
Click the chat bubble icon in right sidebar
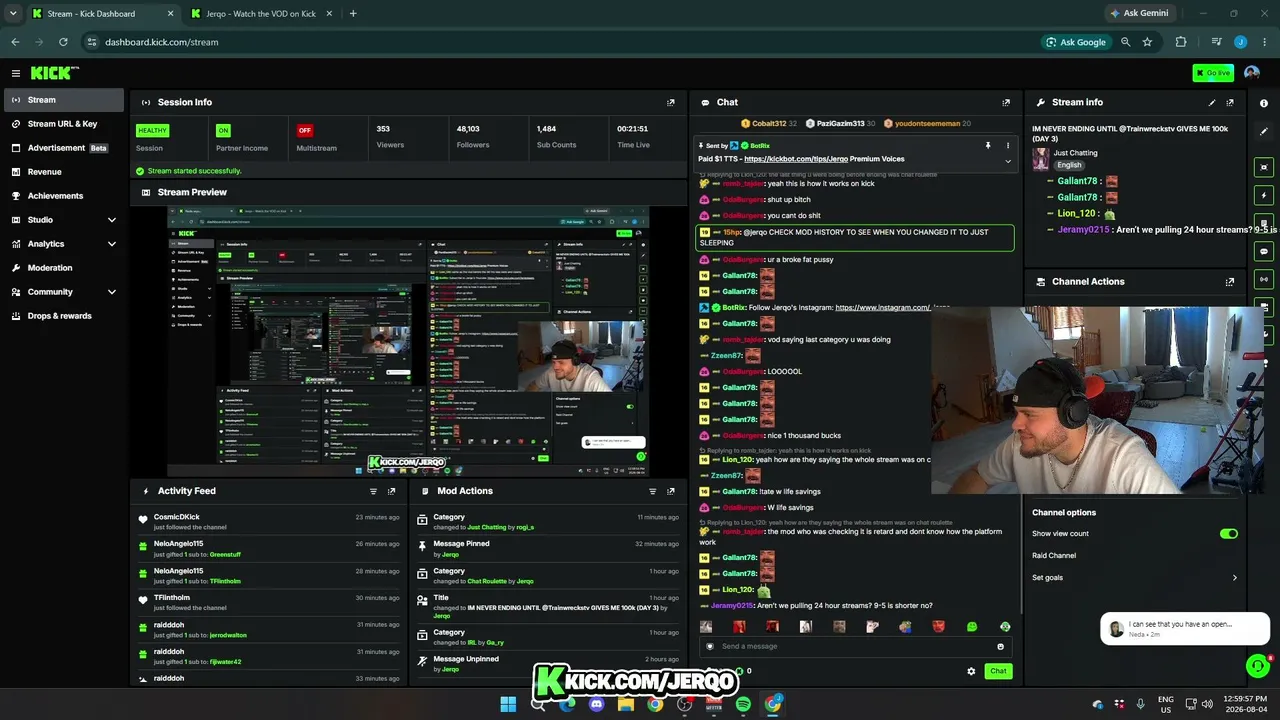pos(1264,251)
